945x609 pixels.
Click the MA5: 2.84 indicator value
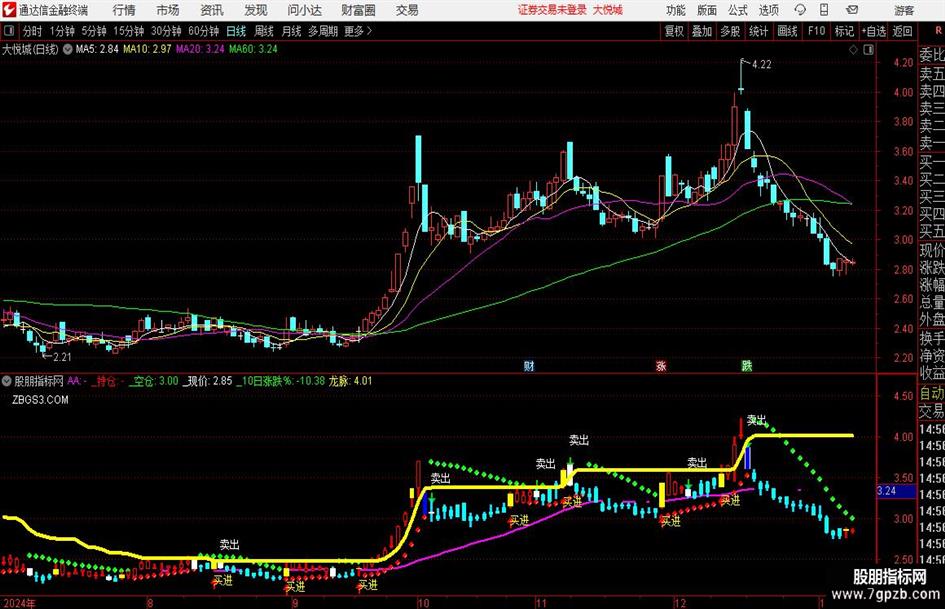[x=97, y=49]
